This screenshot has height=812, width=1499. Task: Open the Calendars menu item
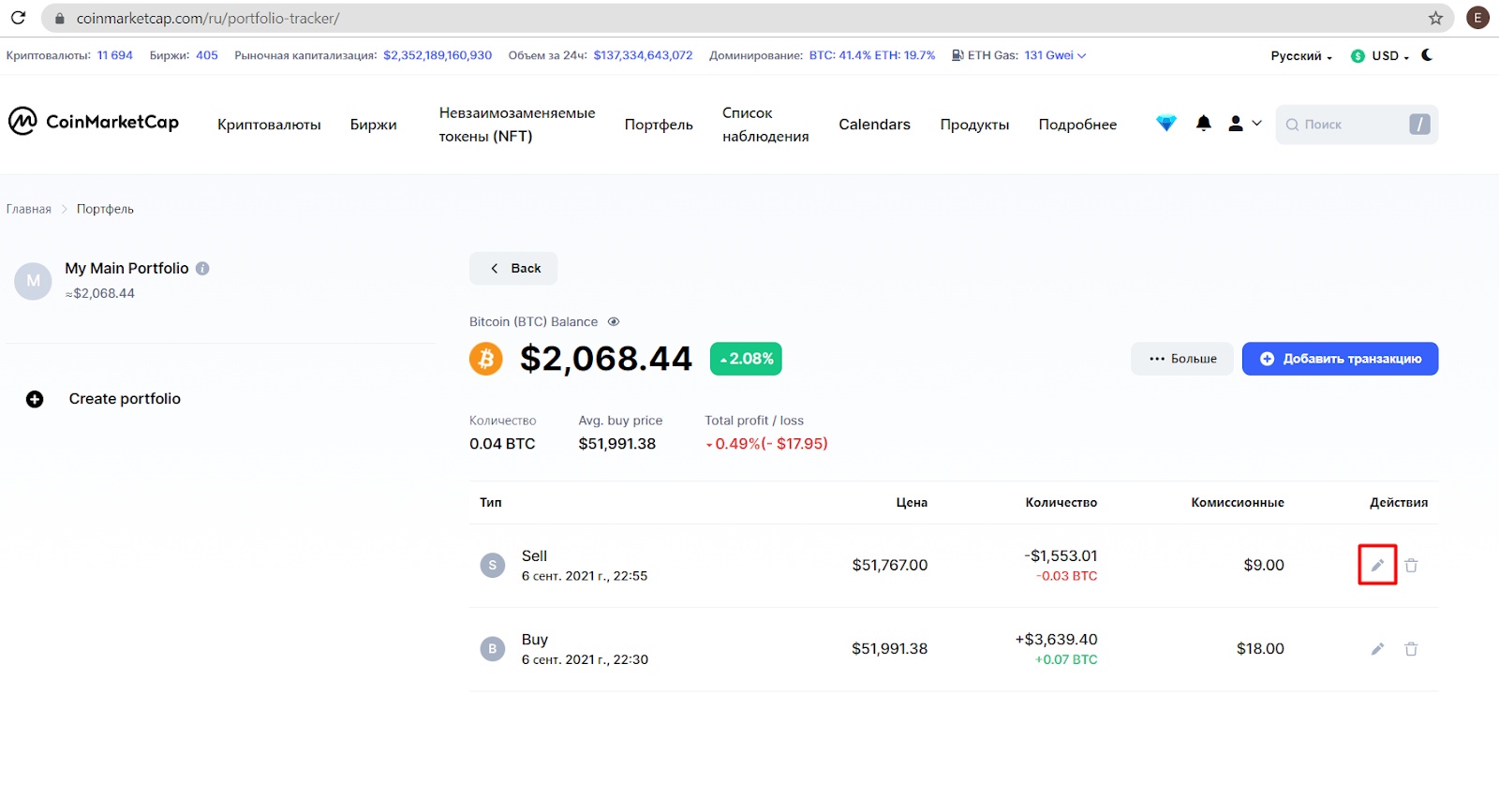874,125
